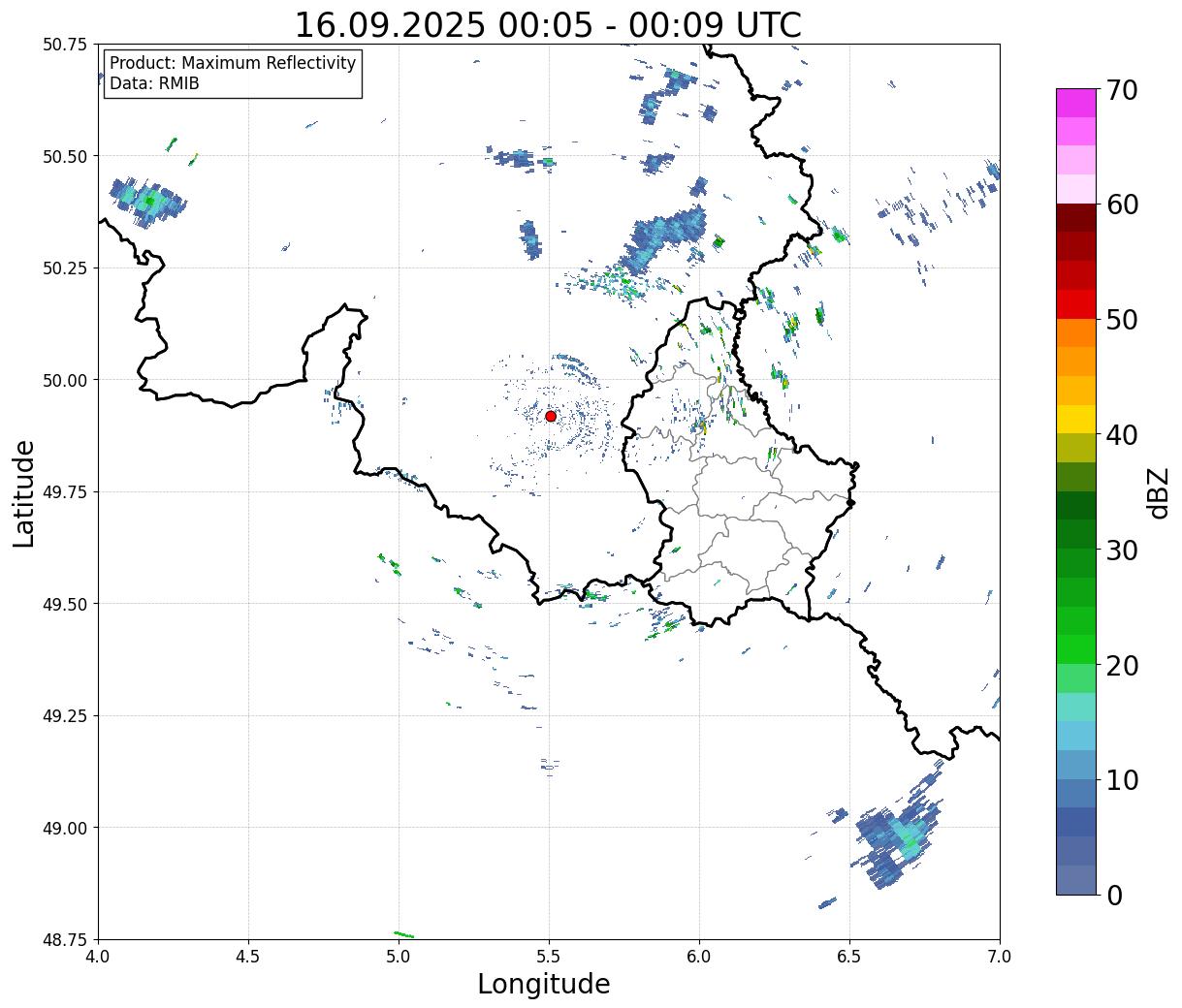Click the longitude tick label 5.0
The image size is (1182, 1008).
click(x=399, y=956)
